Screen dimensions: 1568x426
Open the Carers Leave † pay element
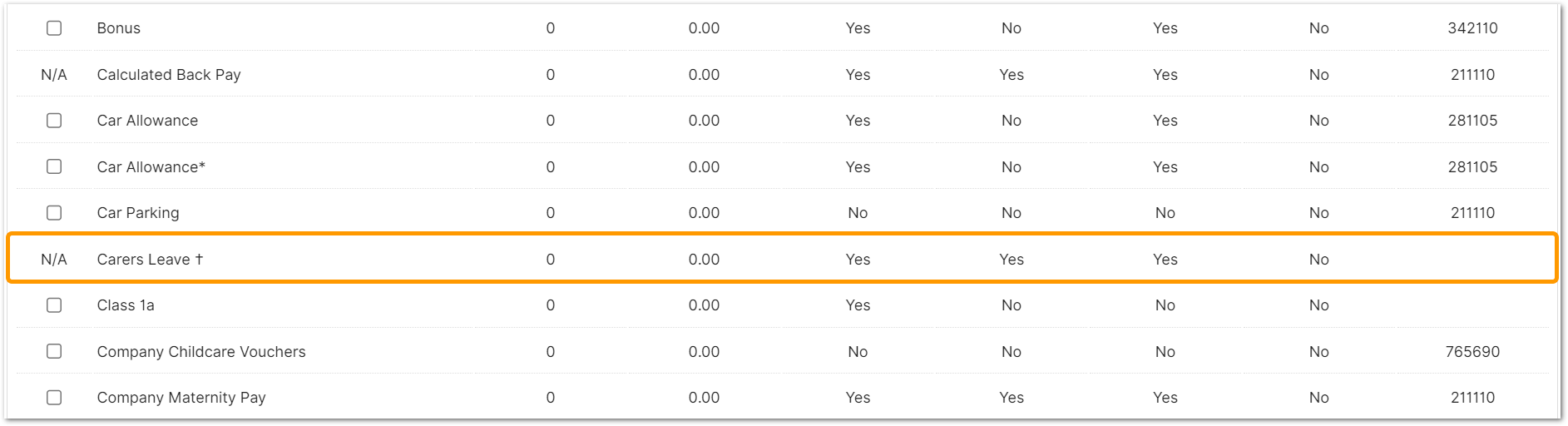(x=151, y=260)
